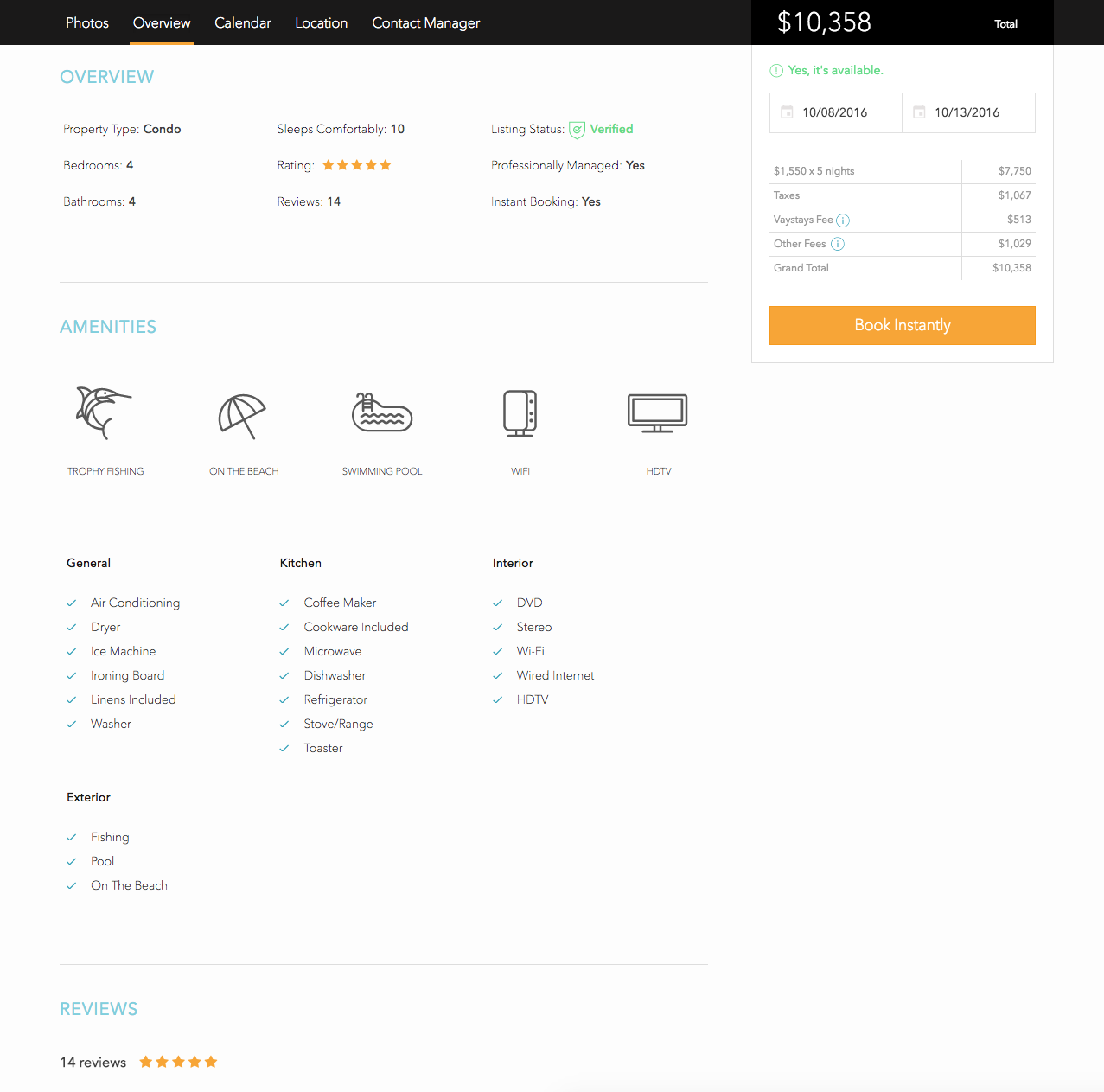Click the Taxes amount $1,067
The width and height of the screenshot is (1104, 1092).
point(1014,195)
